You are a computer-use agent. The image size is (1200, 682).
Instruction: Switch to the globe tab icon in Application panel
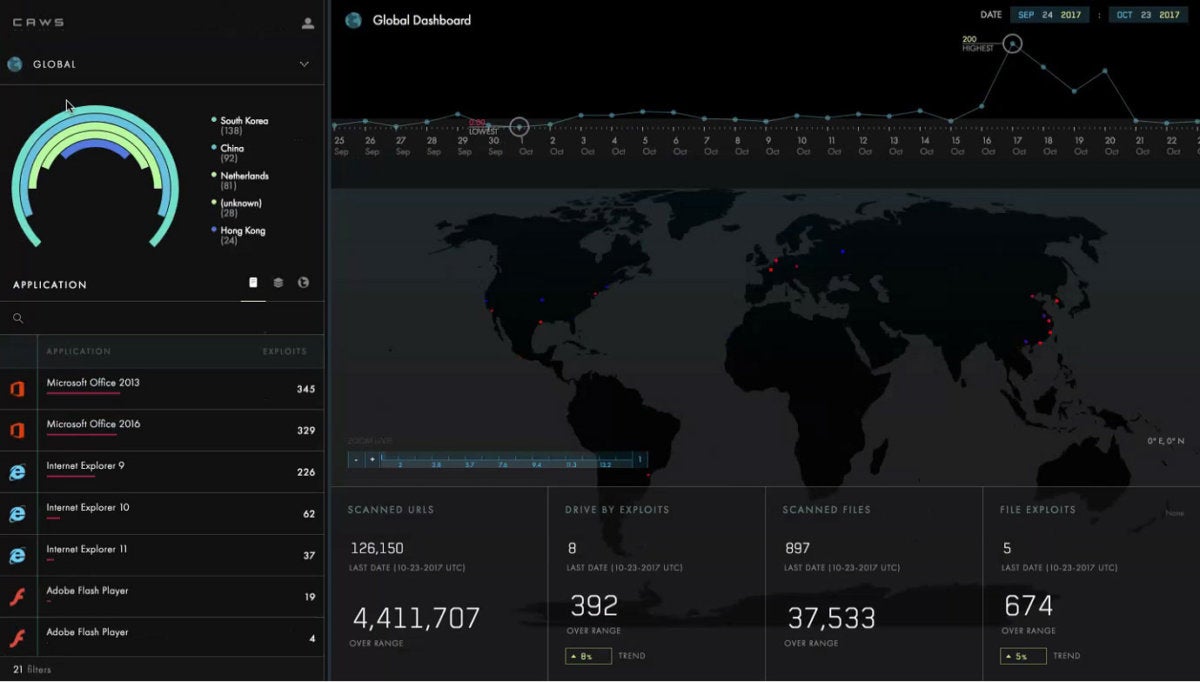pyautogui.click(x=303, y=283)
